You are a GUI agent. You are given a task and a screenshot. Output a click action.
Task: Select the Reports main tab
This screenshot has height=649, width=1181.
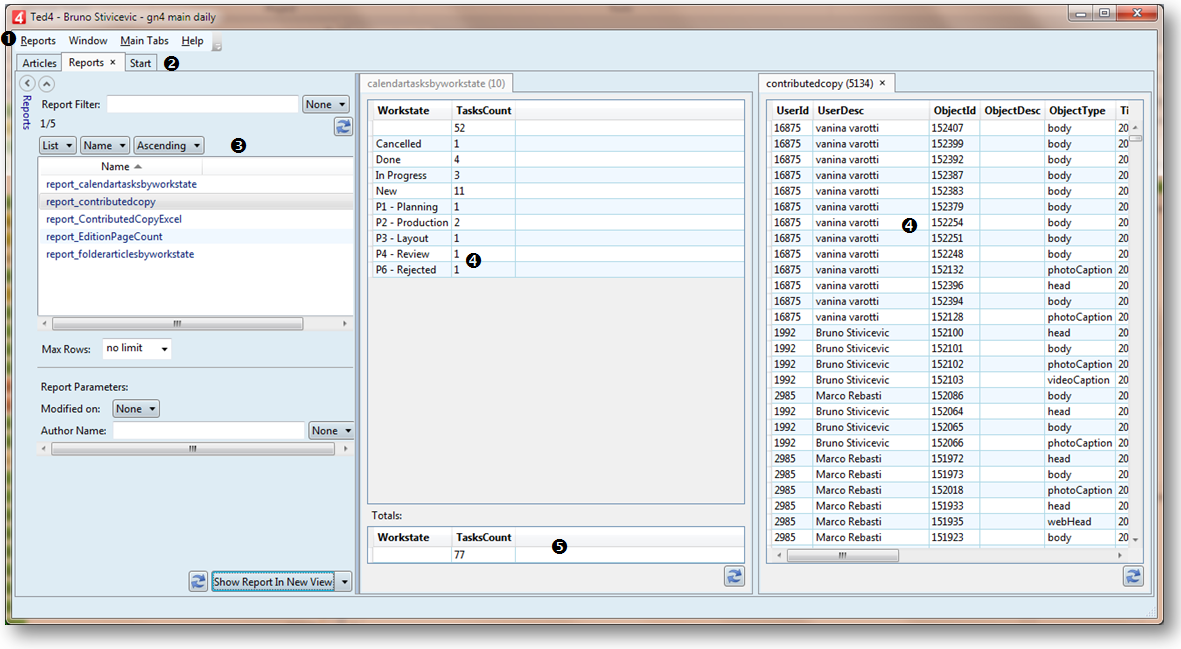pos(86,62)
